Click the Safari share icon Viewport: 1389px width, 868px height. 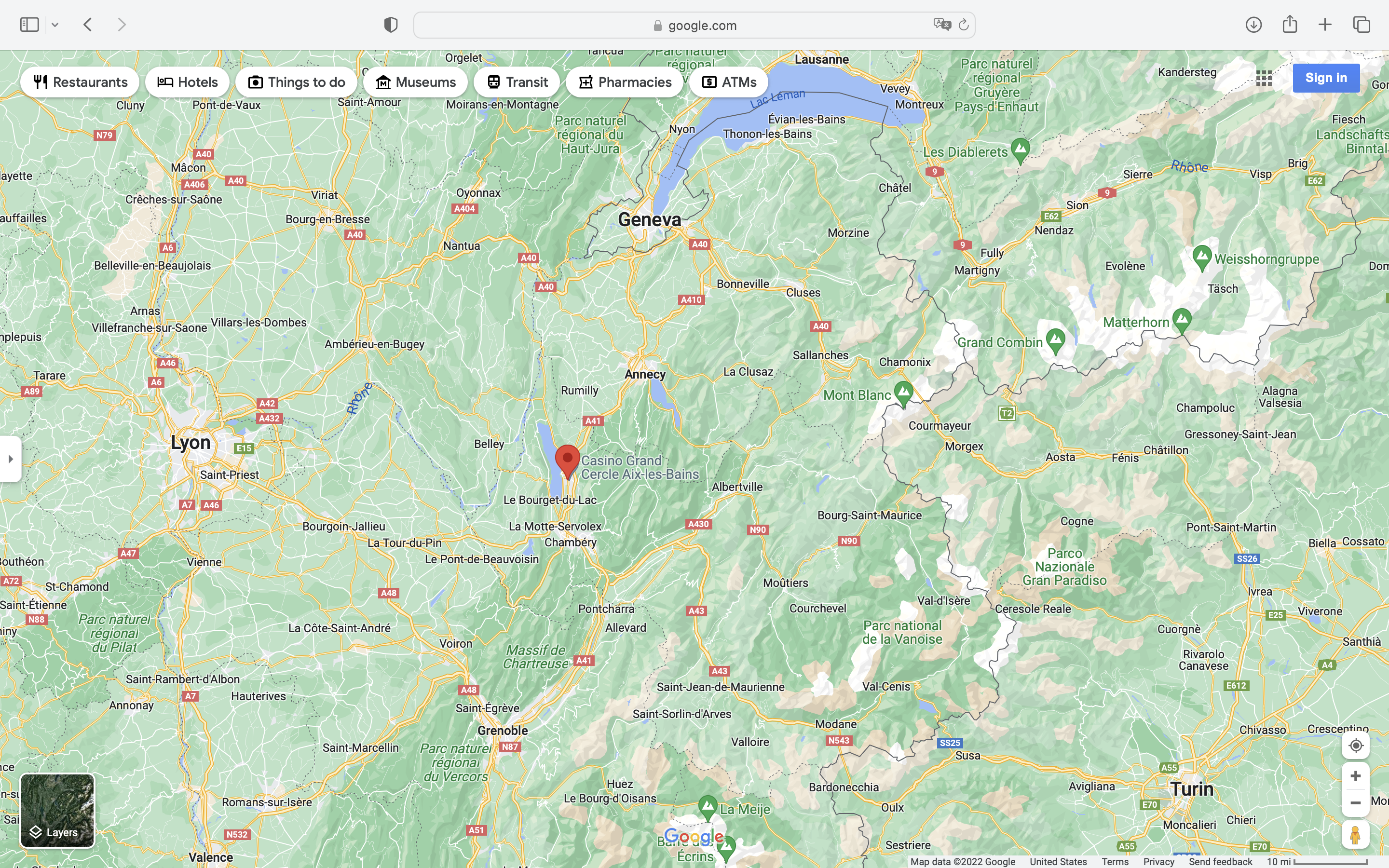[x=1290, y=24]
